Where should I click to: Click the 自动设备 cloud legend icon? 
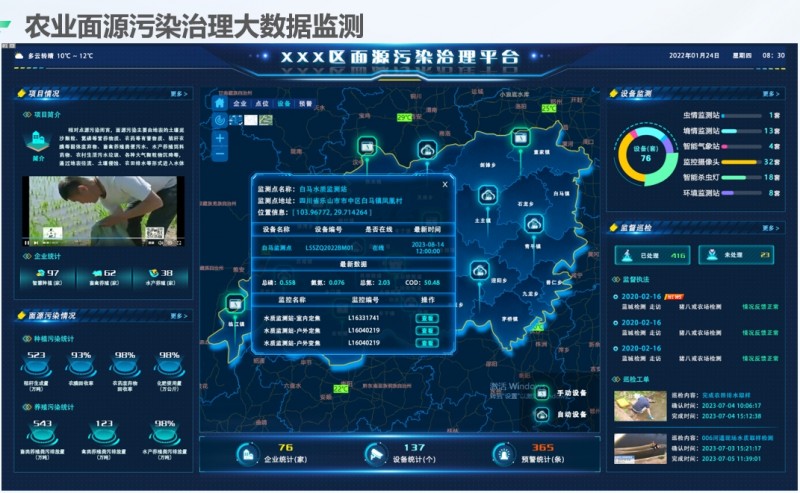click(x=541, y=413)
